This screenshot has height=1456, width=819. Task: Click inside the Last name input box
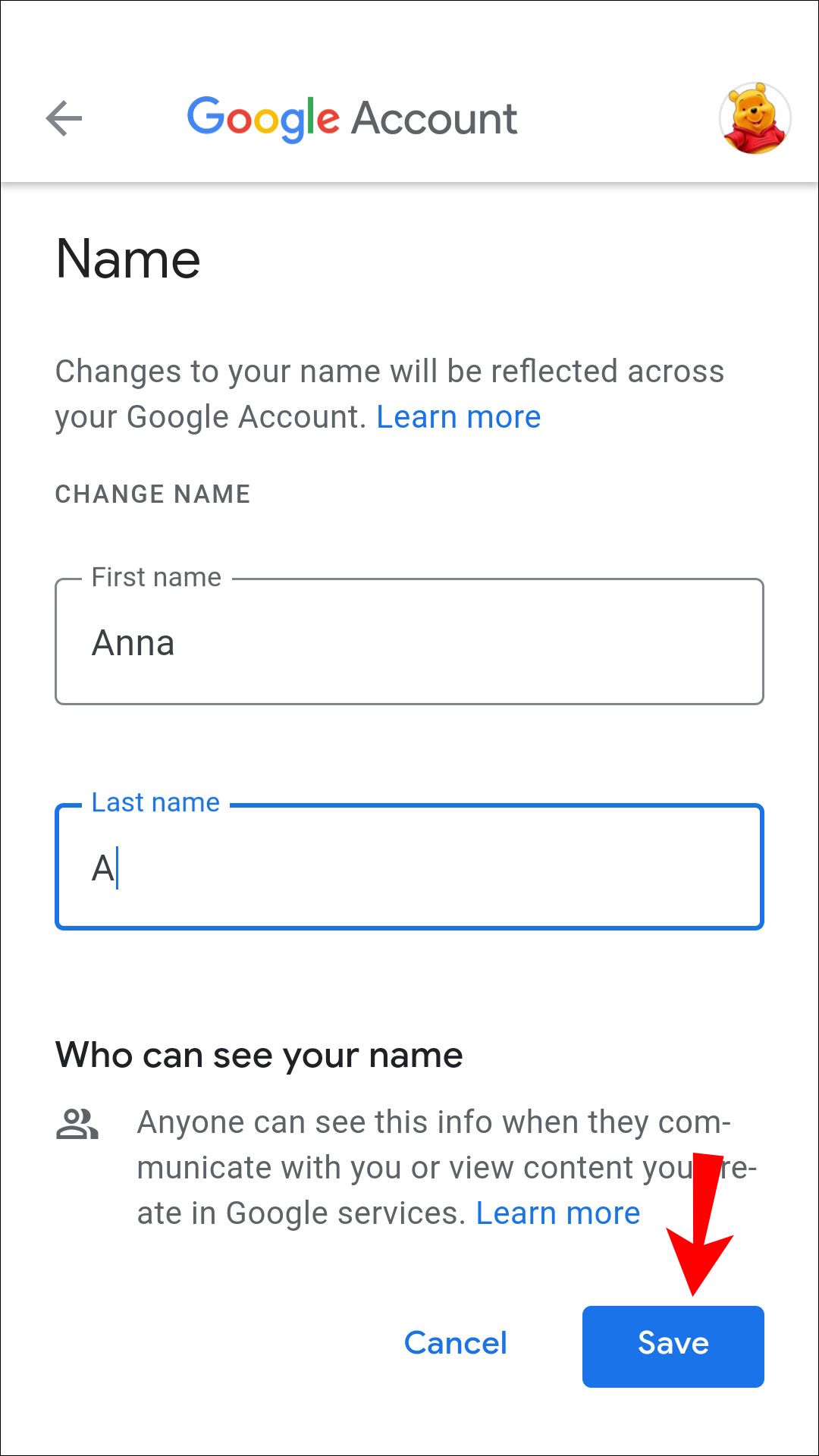pos(409,868)
